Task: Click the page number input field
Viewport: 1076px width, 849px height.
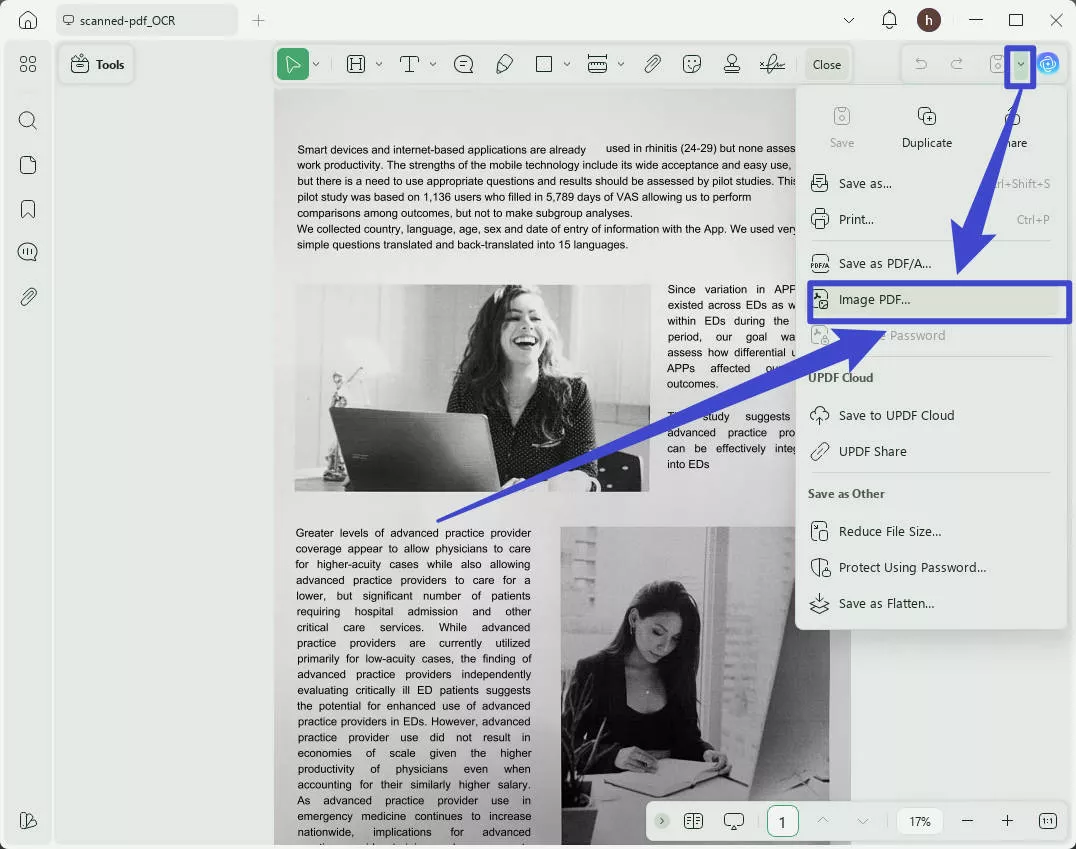Action: [782, 821]
